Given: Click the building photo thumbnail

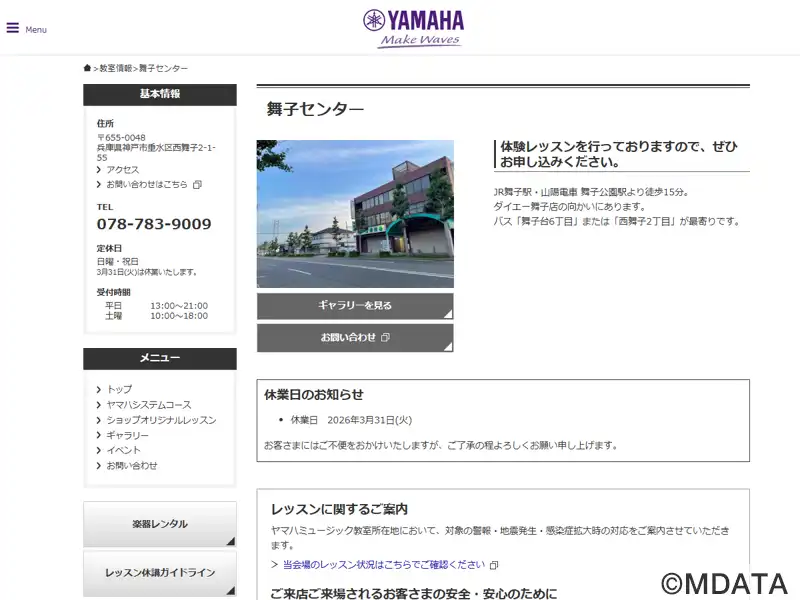Looking at the screenshot, I should pyautogui.click(x=355, y=214).
